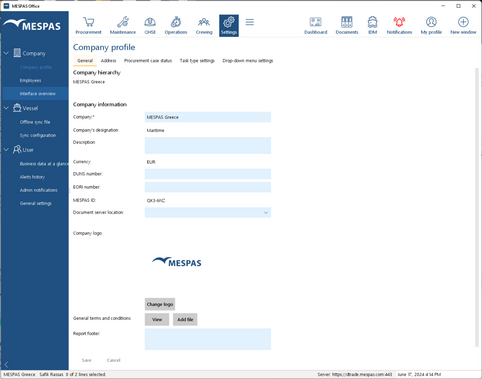Switch to the General tab
The height and width of the screenshot is (379, 482).
(x=85, y=61)
